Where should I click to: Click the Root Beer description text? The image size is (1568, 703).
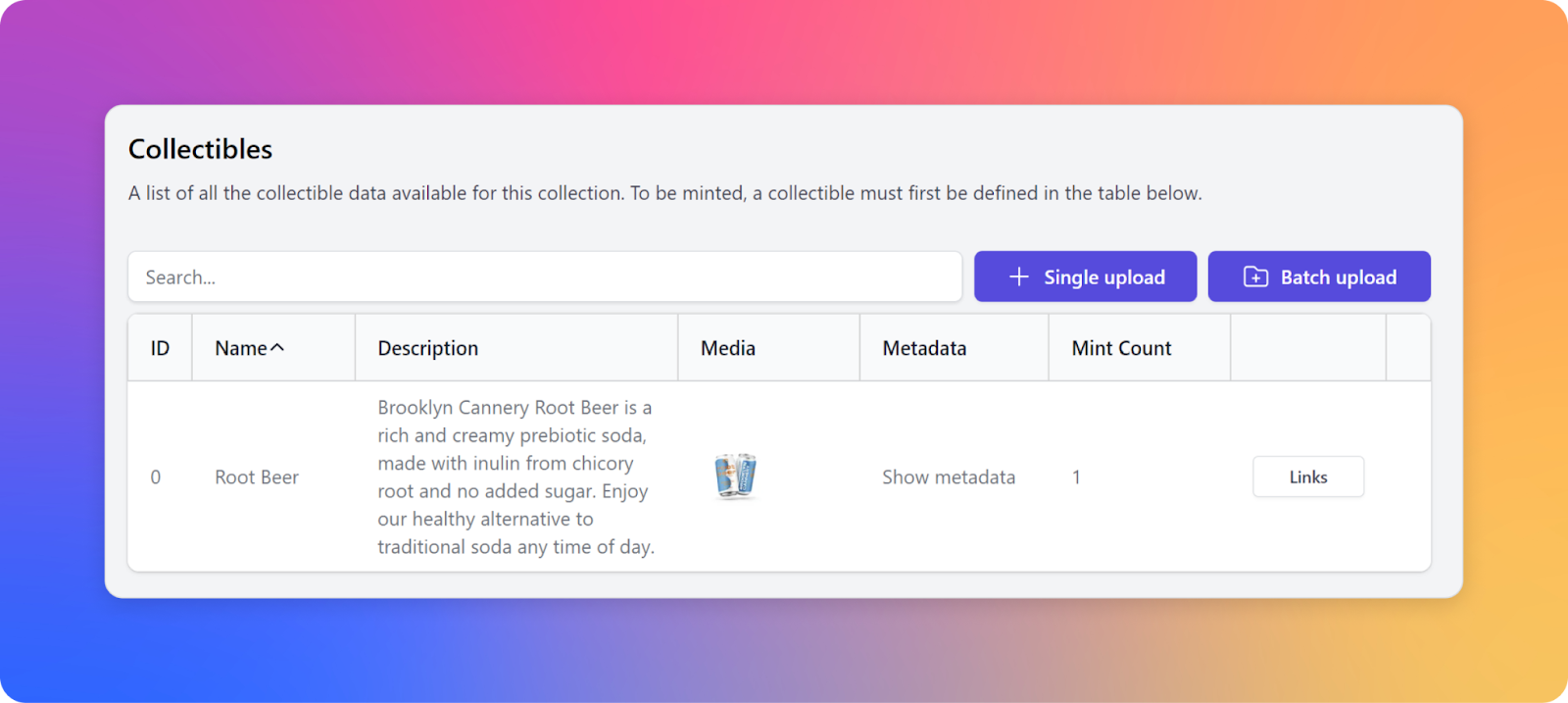point(515,477)
